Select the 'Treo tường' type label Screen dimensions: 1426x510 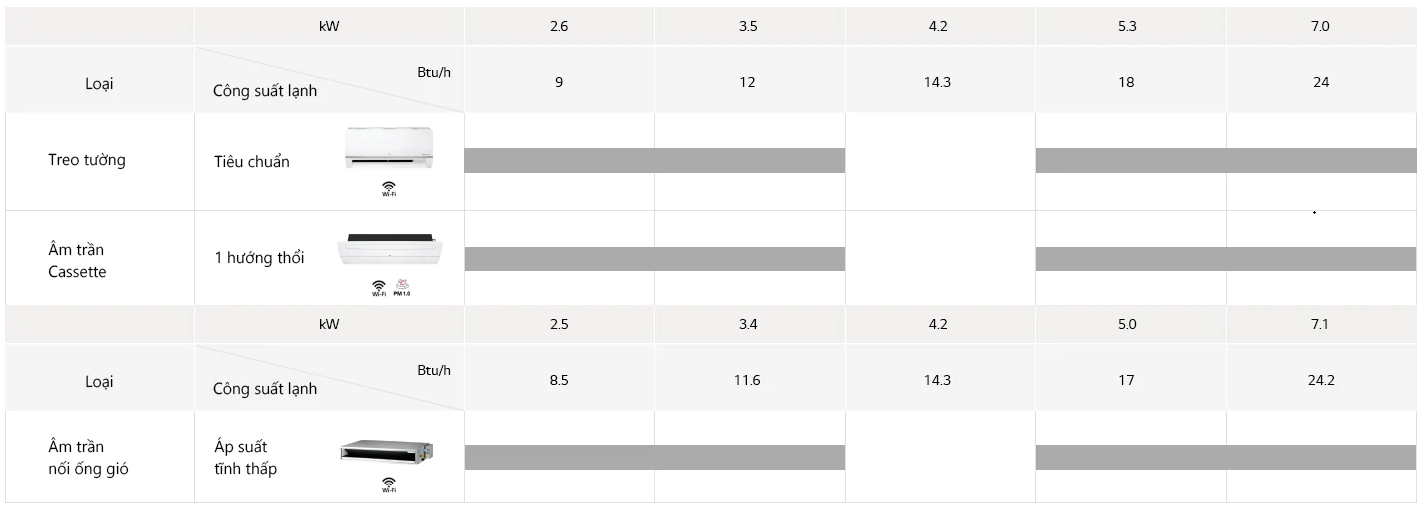(87, 160)
